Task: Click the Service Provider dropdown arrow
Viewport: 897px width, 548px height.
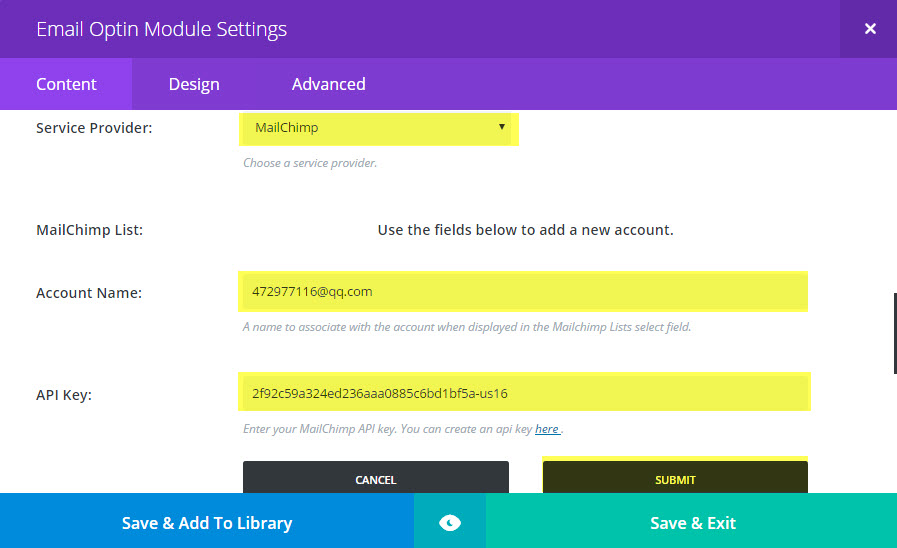Action: 502,127
